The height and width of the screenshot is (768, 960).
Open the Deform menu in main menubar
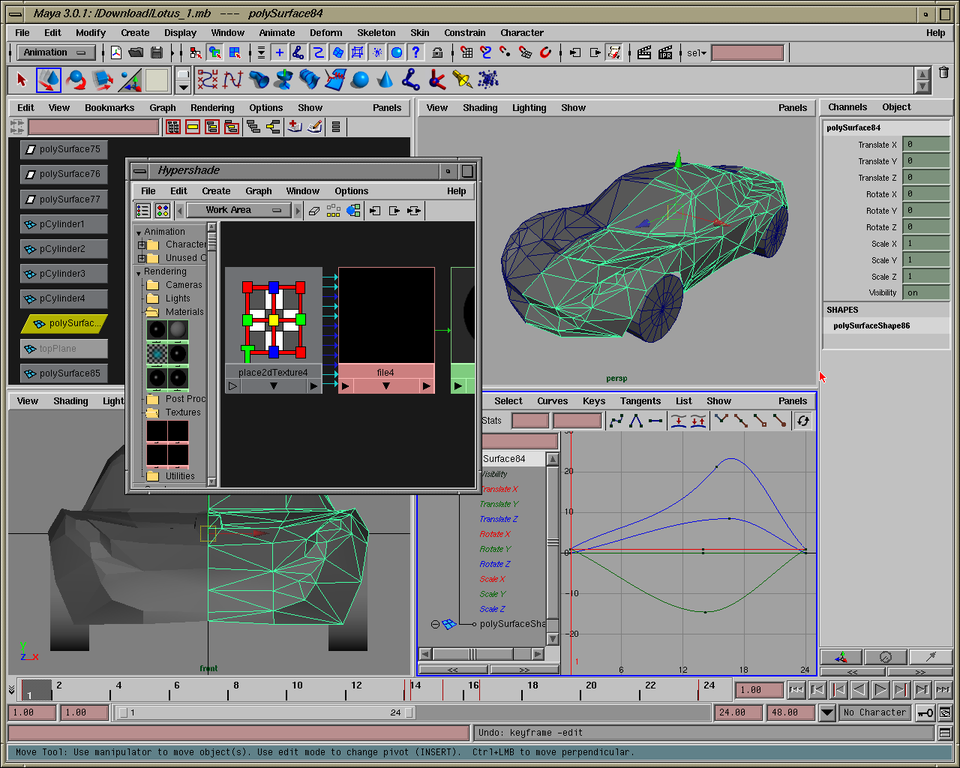[x=326, y=32]
